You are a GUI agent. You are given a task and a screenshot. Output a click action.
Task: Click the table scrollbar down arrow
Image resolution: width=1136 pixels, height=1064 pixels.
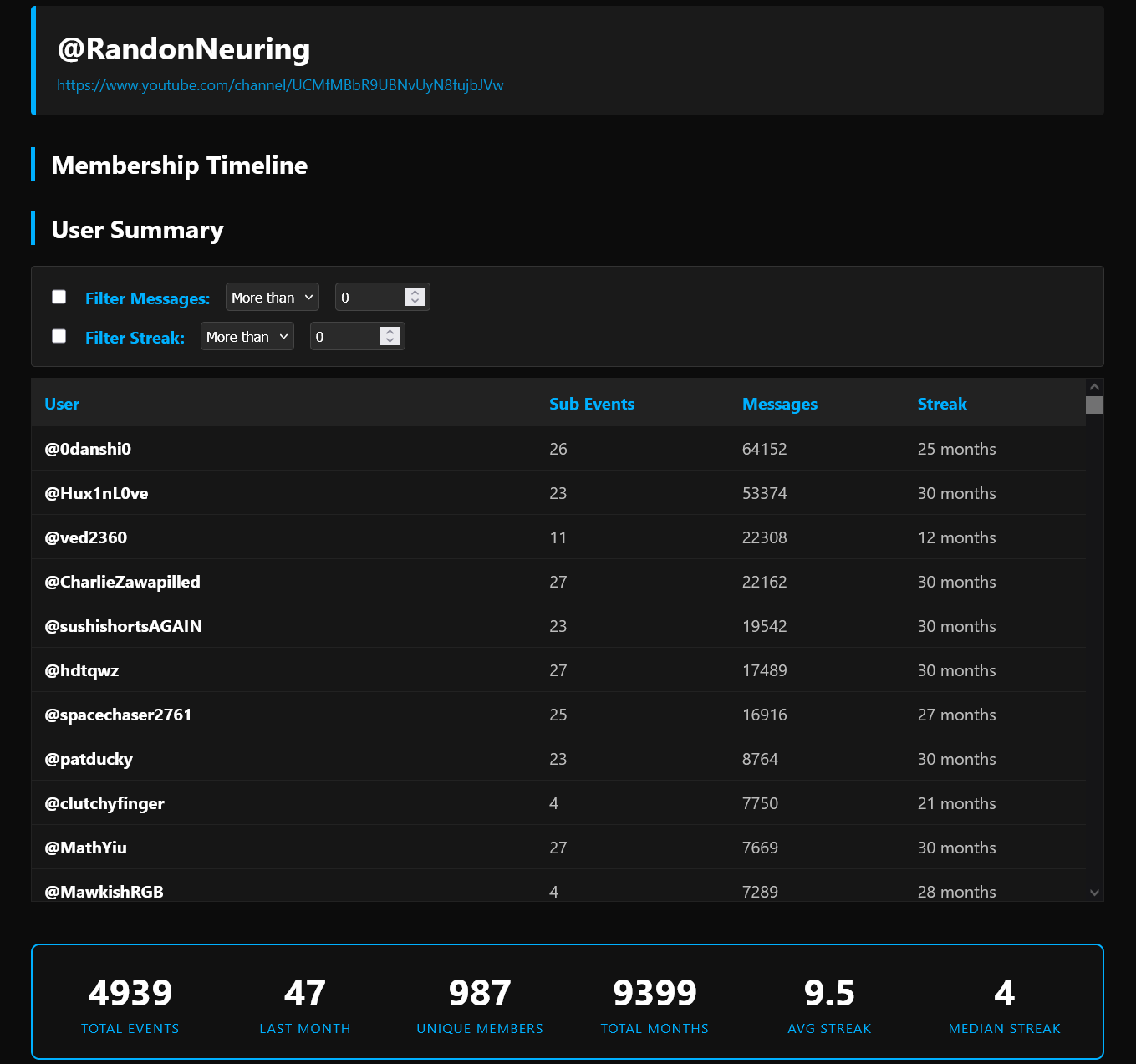click(x=1095, y=893)
